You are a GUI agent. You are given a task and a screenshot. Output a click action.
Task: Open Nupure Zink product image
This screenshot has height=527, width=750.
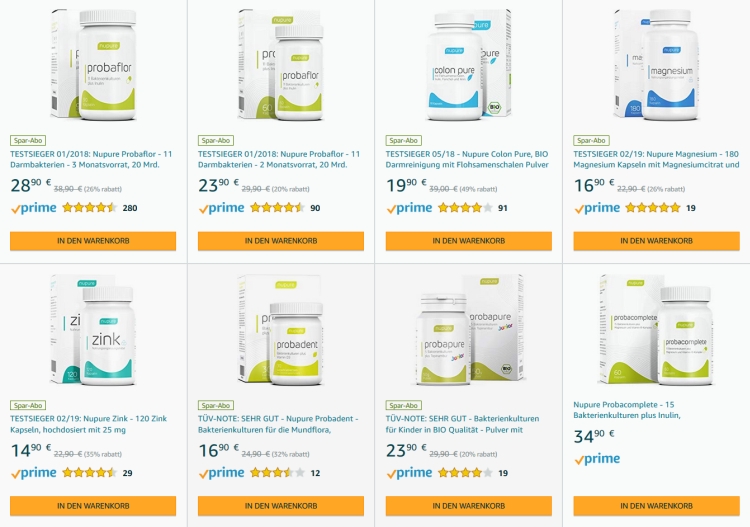93,330
